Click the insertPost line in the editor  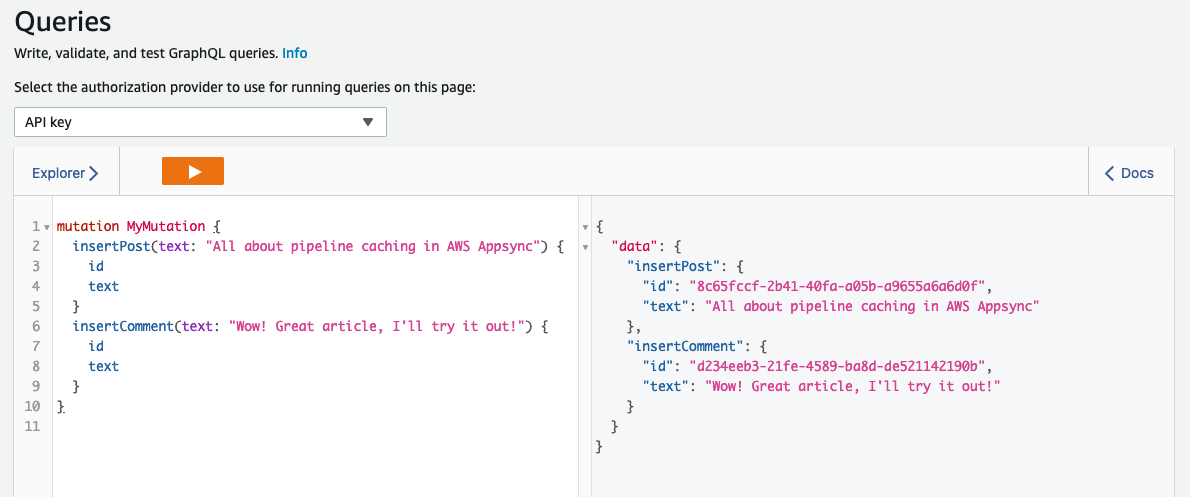pyautogui.click(x=319, y=246)
